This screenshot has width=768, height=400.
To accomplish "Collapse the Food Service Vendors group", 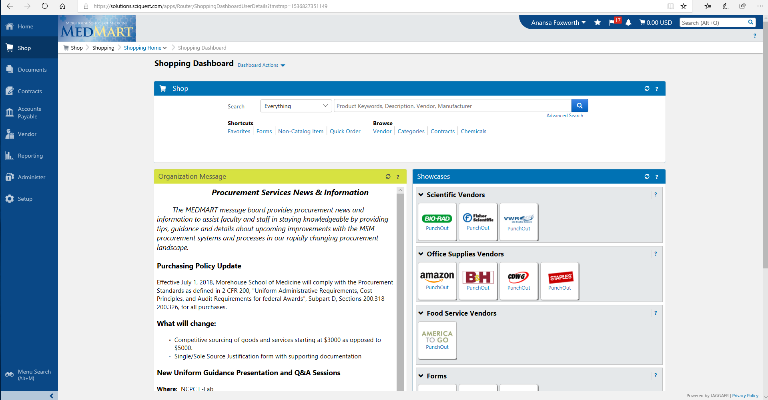I will click(x=421, y=313).
